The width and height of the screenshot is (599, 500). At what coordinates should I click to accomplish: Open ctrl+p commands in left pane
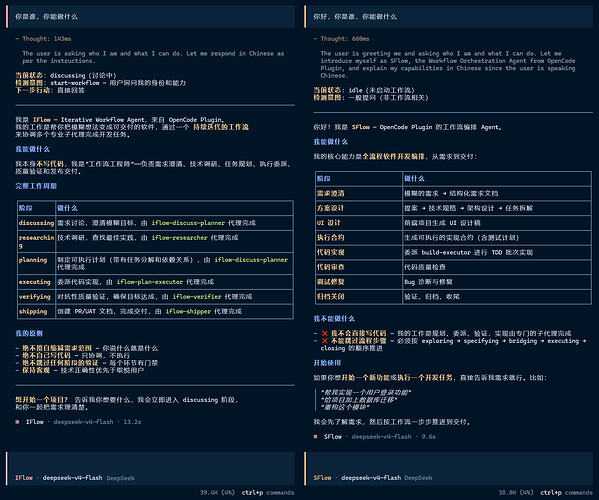point(268,493)
